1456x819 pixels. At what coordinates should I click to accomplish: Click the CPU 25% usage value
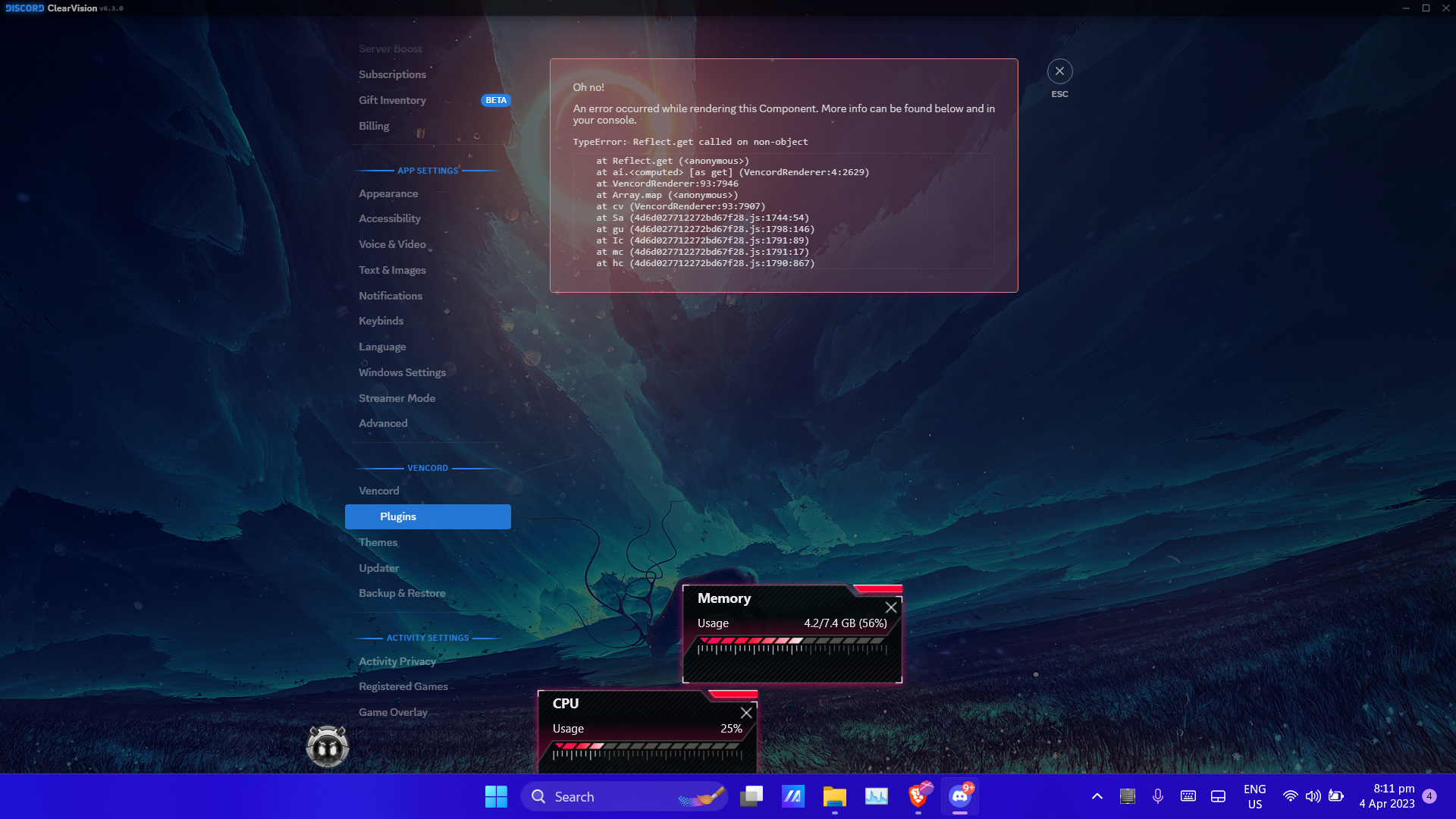[731, 729]
